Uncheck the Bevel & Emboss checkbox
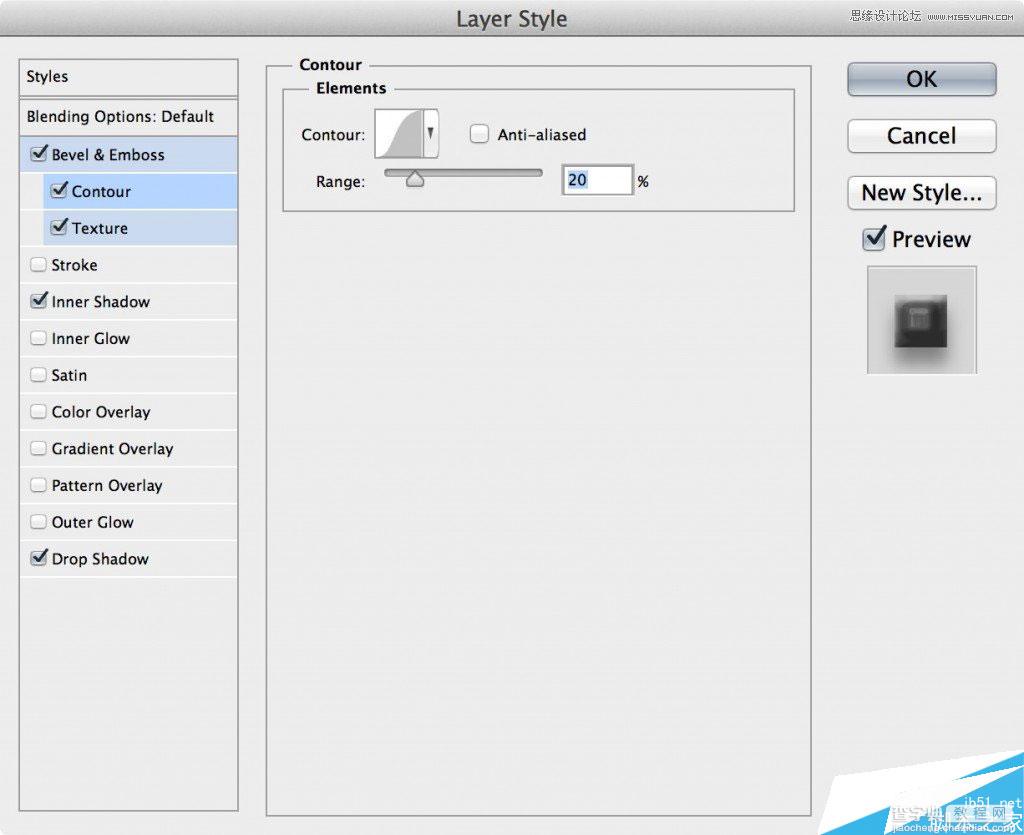 39,154
